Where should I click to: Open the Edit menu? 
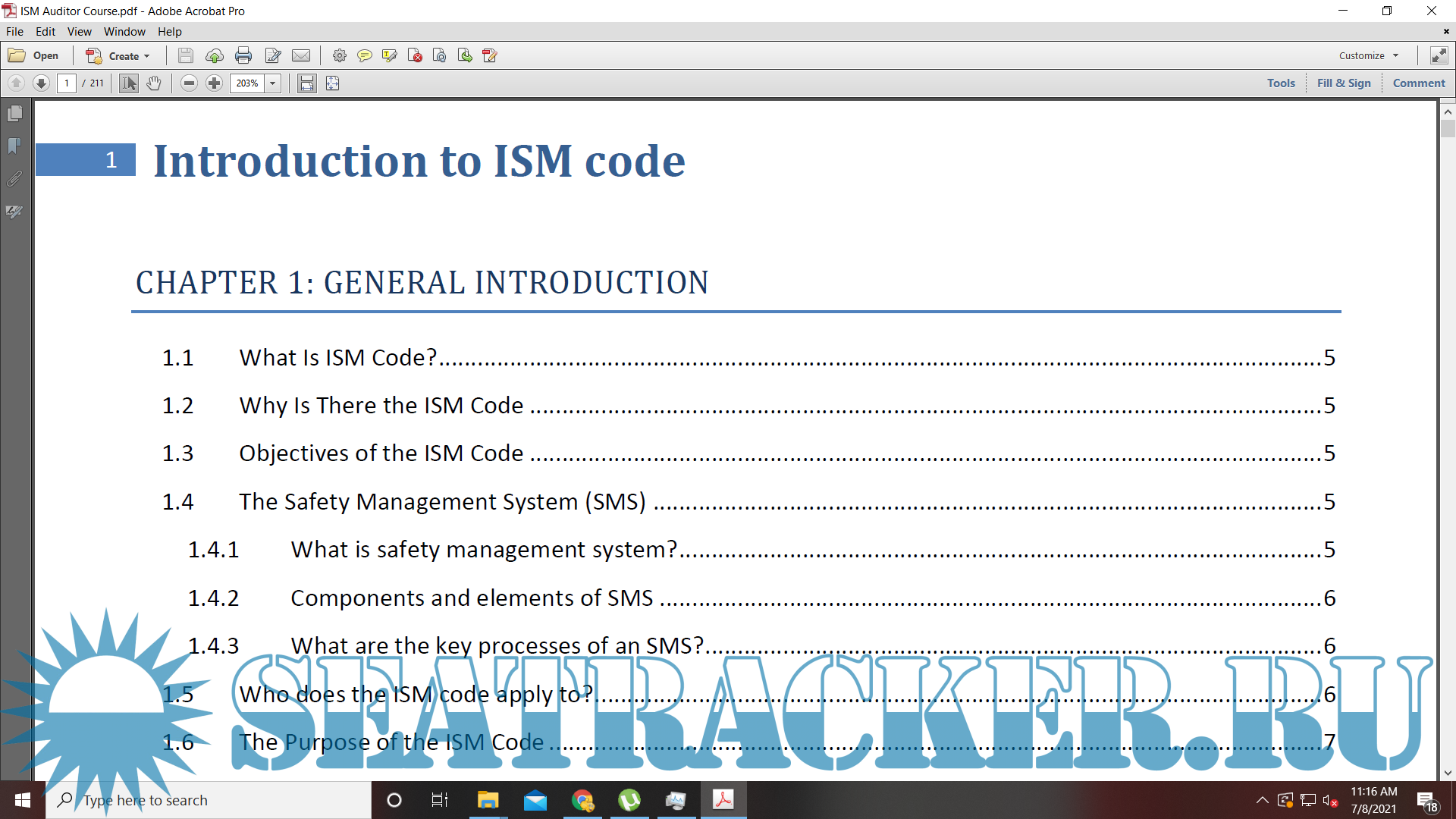(45, 31)
